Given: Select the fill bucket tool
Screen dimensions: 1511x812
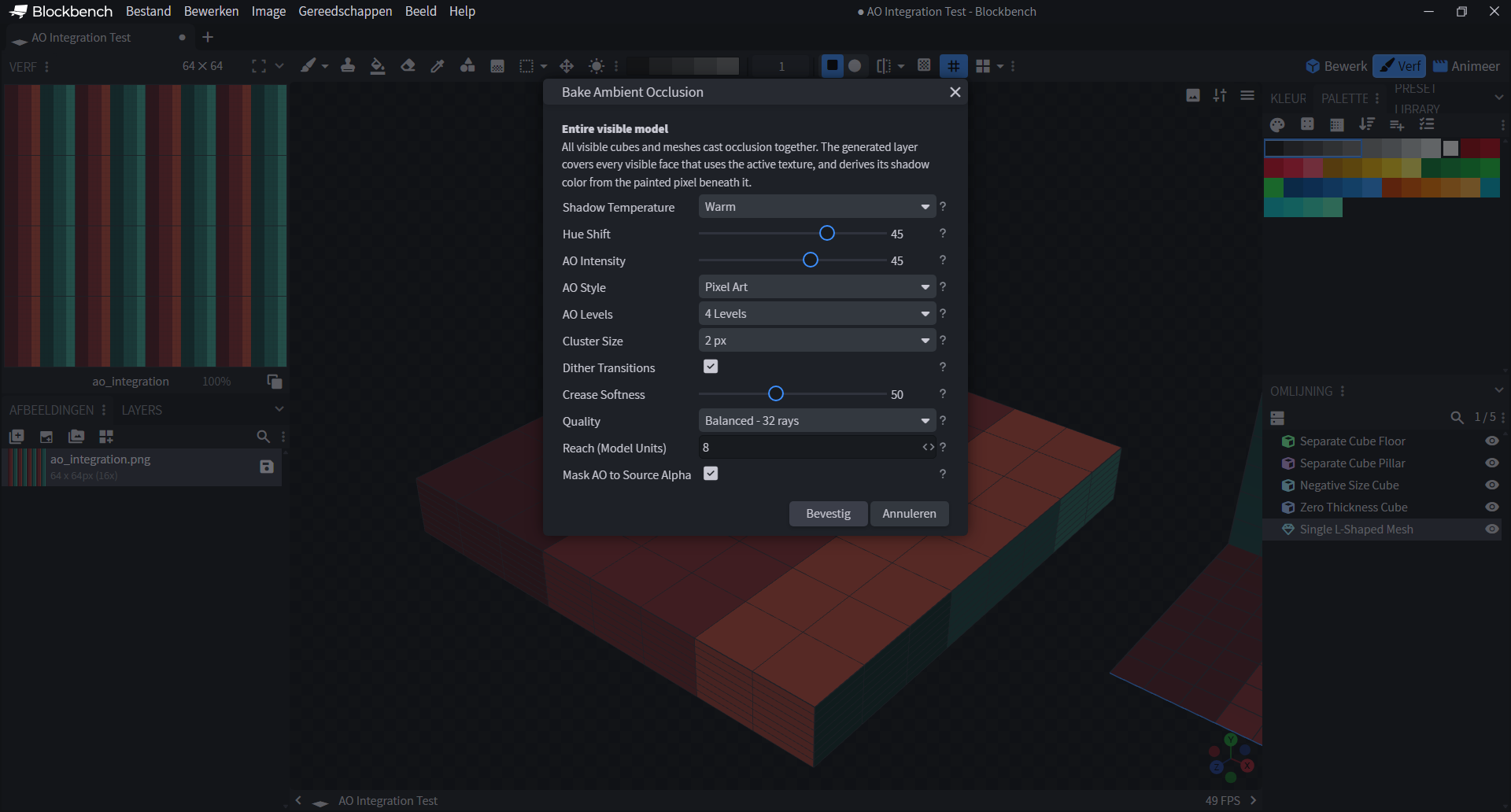Looking at the screenshot, I should pos(378,66).
